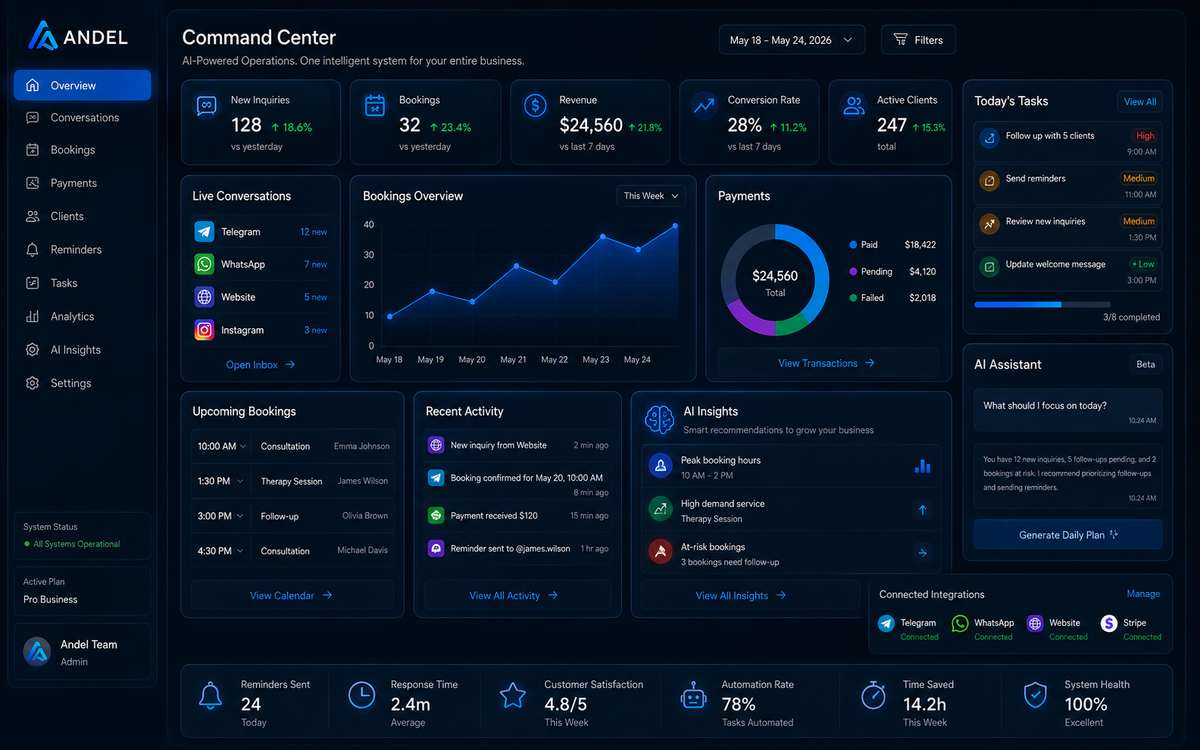Open Analytics in the sidebar
This screenshot has width=1200, height=750.
[82, 317]
